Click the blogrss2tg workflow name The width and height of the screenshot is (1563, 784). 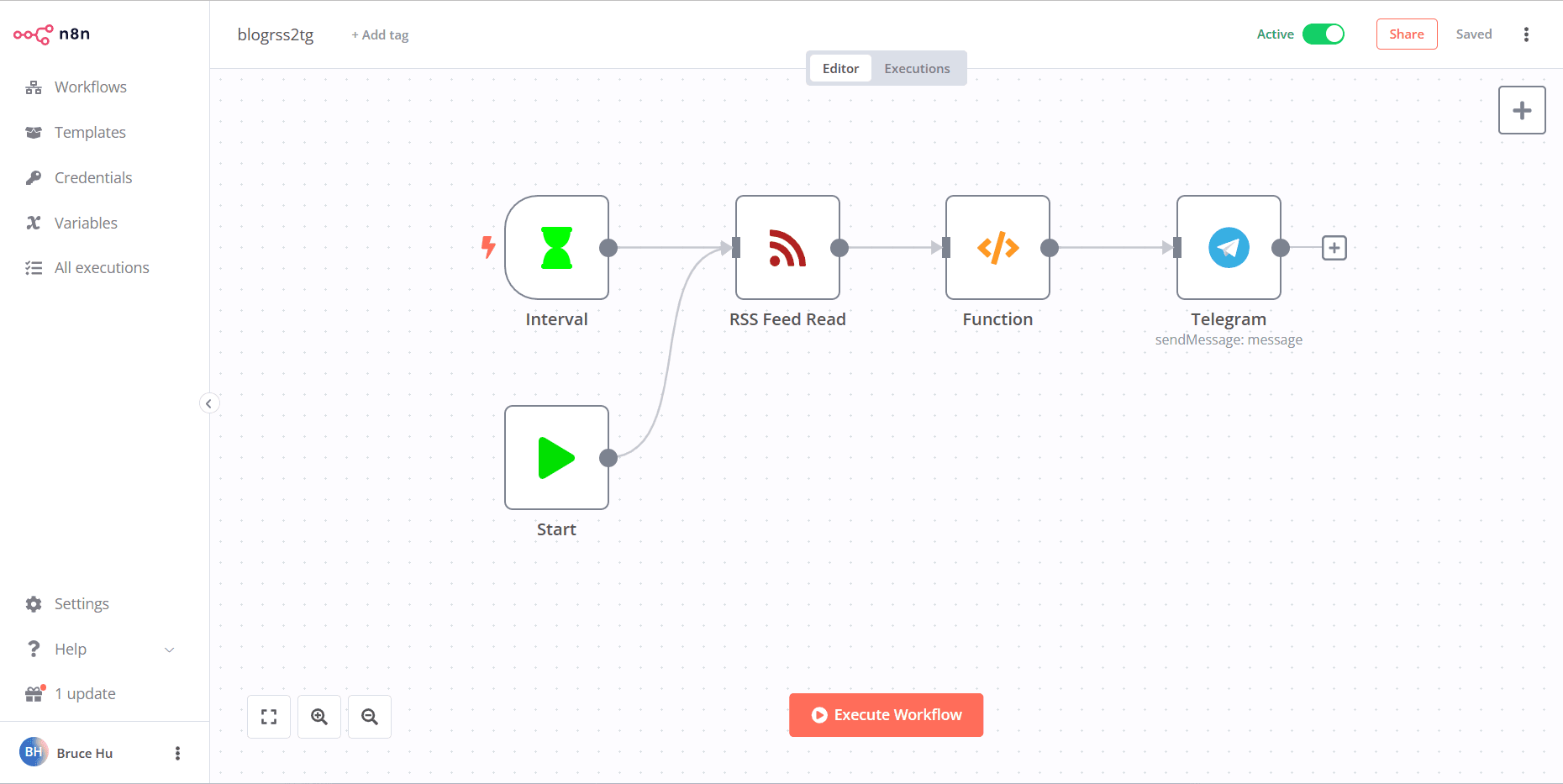(x=276, y=34)
